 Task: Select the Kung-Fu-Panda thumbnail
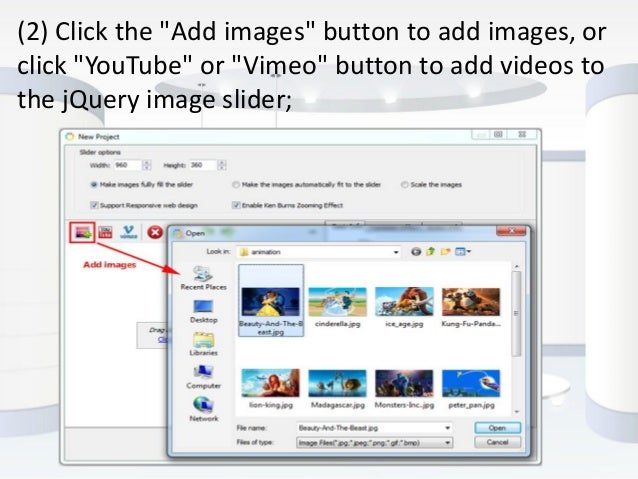coord(471,302)
